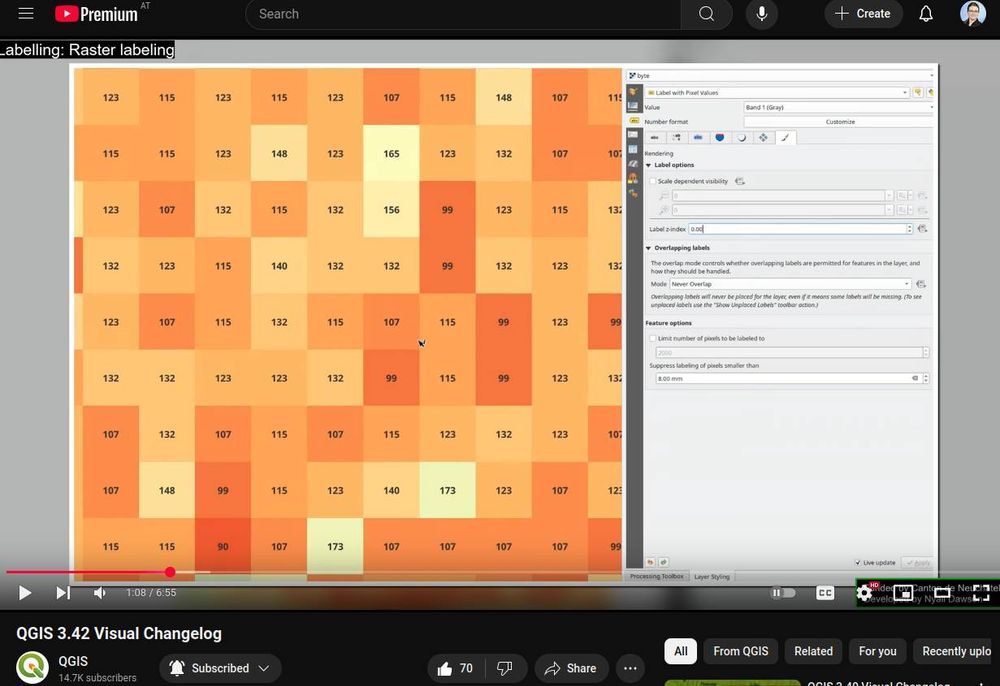This screenshot has height=686, width=1000.
Task: Mute the video volume
Action: [99, 593]
